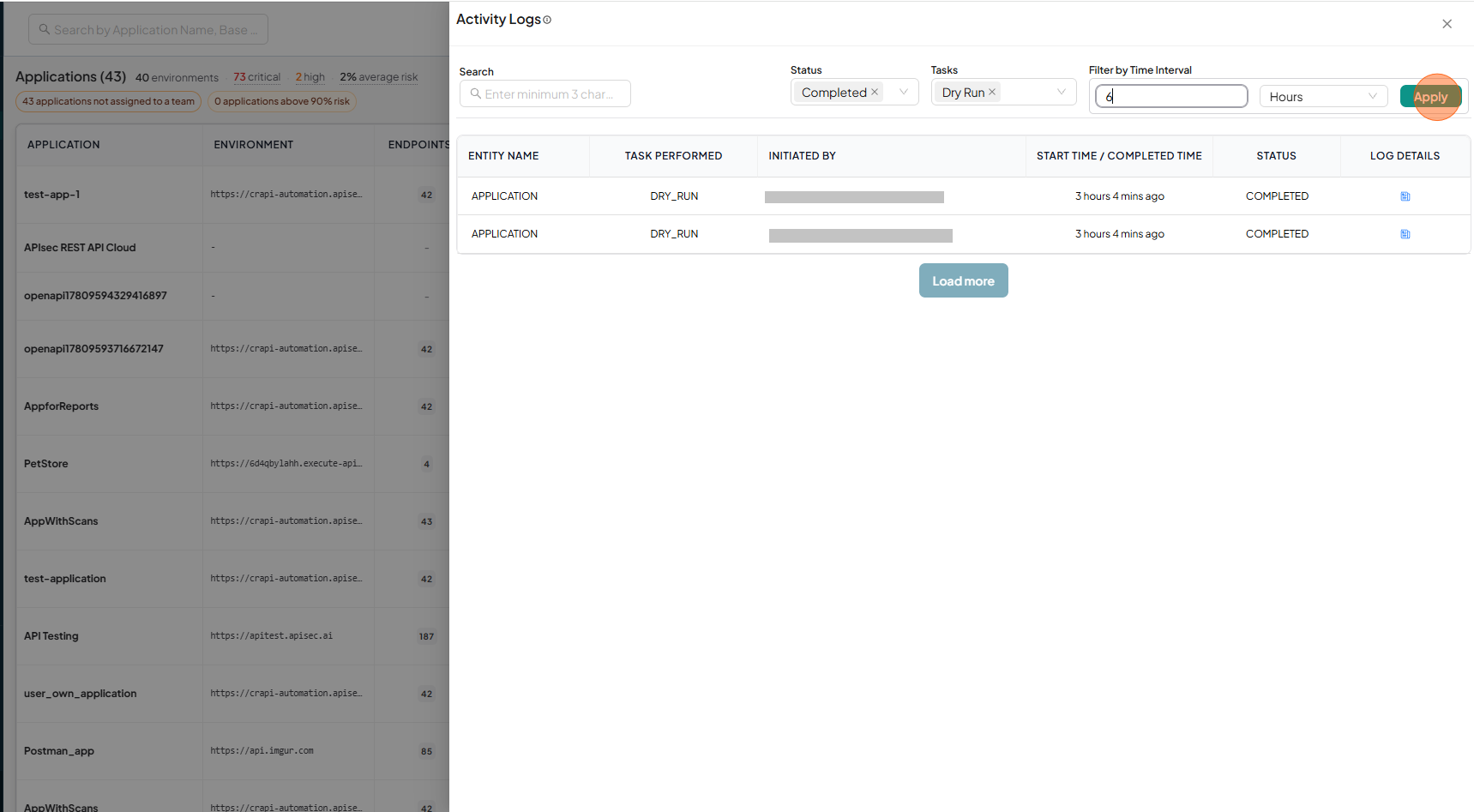Focus the Search by Application Name field
Image resolution: width=1474 pixels, height=812 pixels.
(x=148, y=29)
